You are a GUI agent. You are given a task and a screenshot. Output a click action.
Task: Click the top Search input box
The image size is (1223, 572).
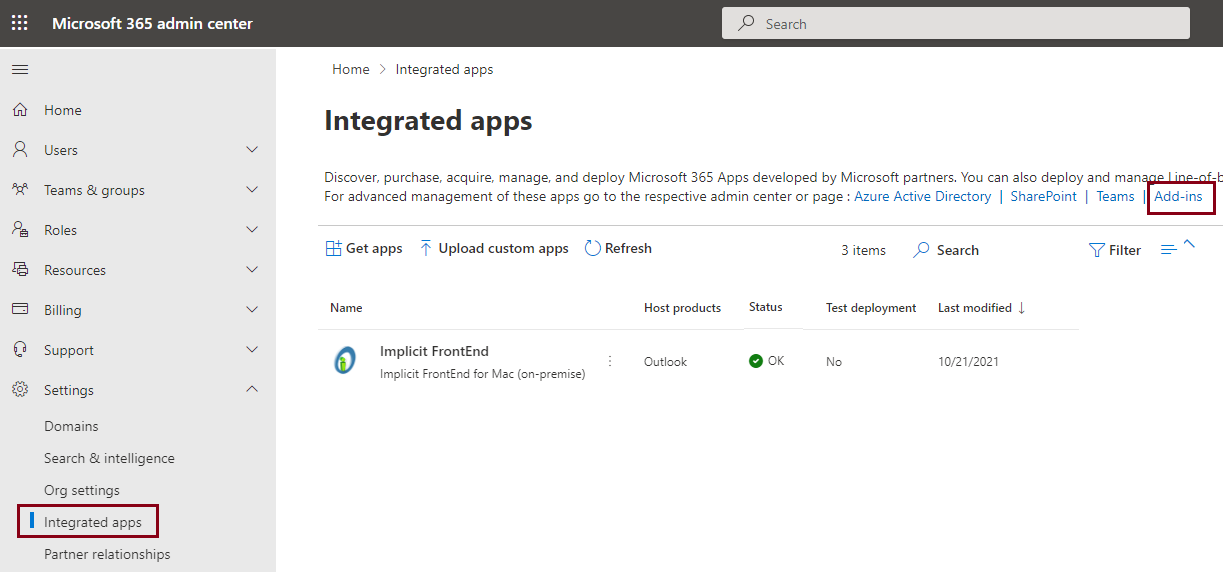point(955,24)
